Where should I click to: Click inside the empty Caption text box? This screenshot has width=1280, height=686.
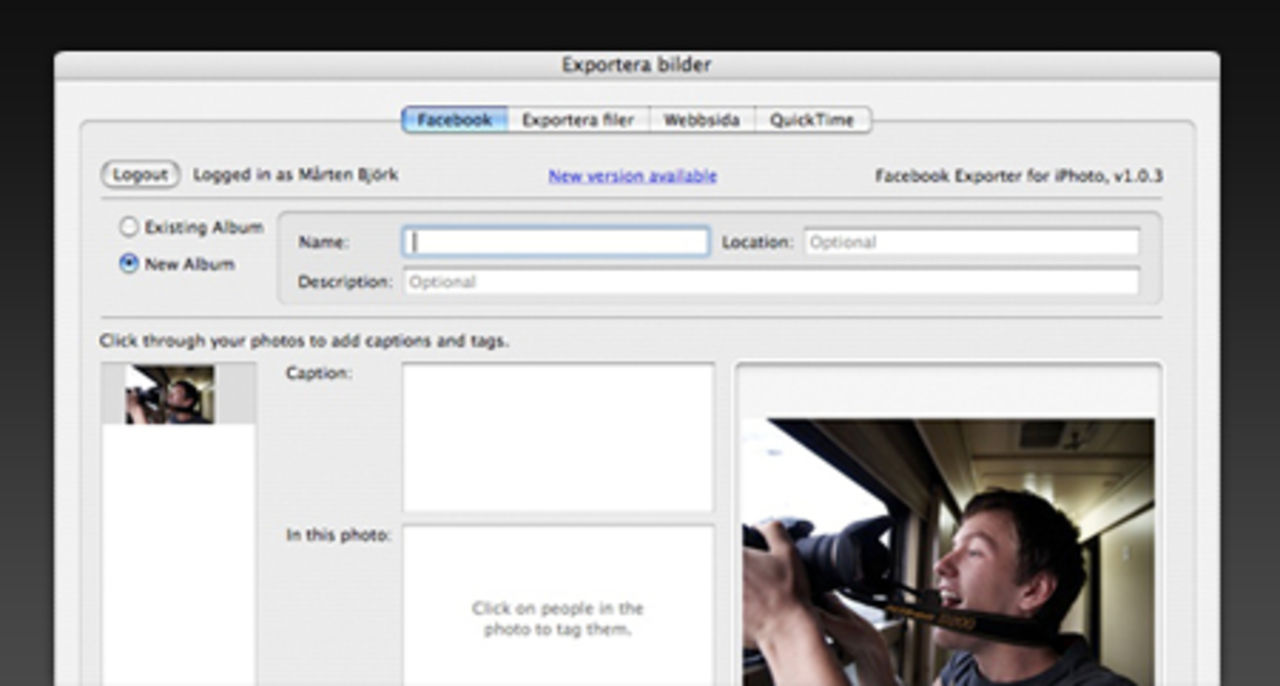(x=557, y=437)
